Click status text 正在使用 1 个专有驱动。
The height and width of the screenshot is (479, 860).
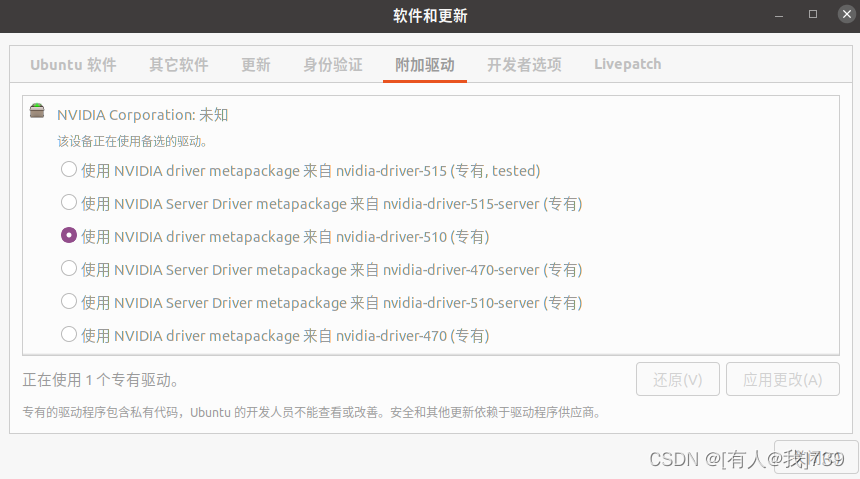click(101, 380)
